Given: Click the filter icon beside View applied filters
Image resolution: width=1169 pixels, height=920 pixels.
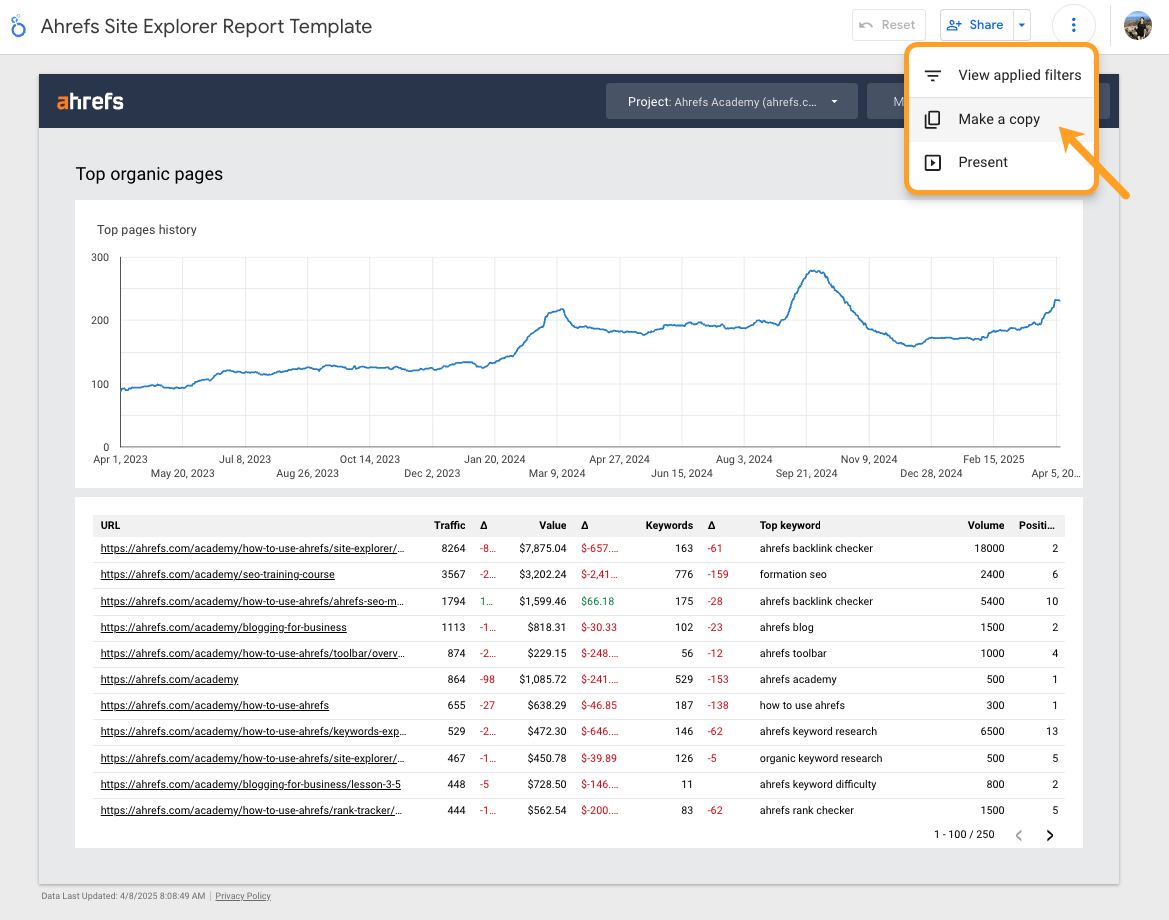Looking at the screenshot, I should point(932,74).
